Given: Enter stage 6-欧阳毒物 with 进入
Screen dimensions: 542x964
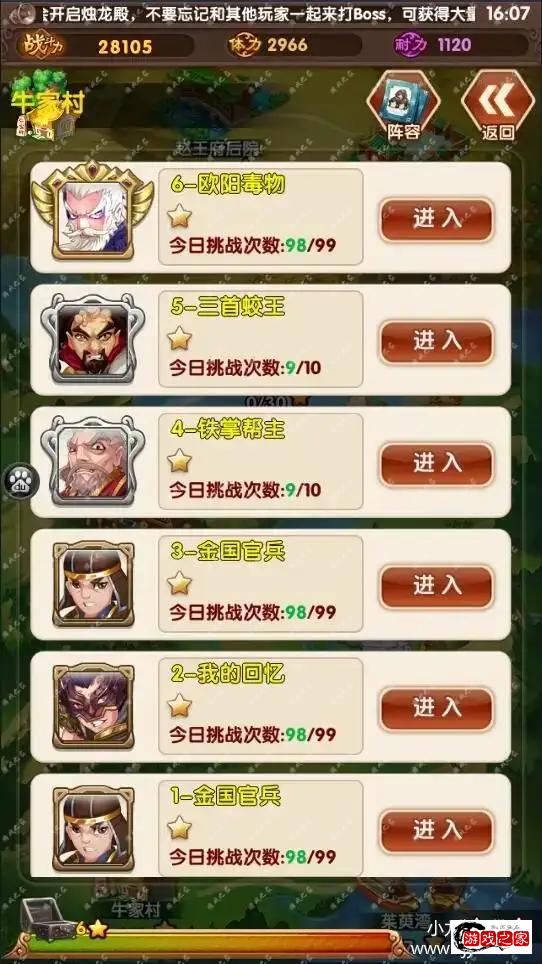Looking at the screenshot, I should click(x=436, y=219).
